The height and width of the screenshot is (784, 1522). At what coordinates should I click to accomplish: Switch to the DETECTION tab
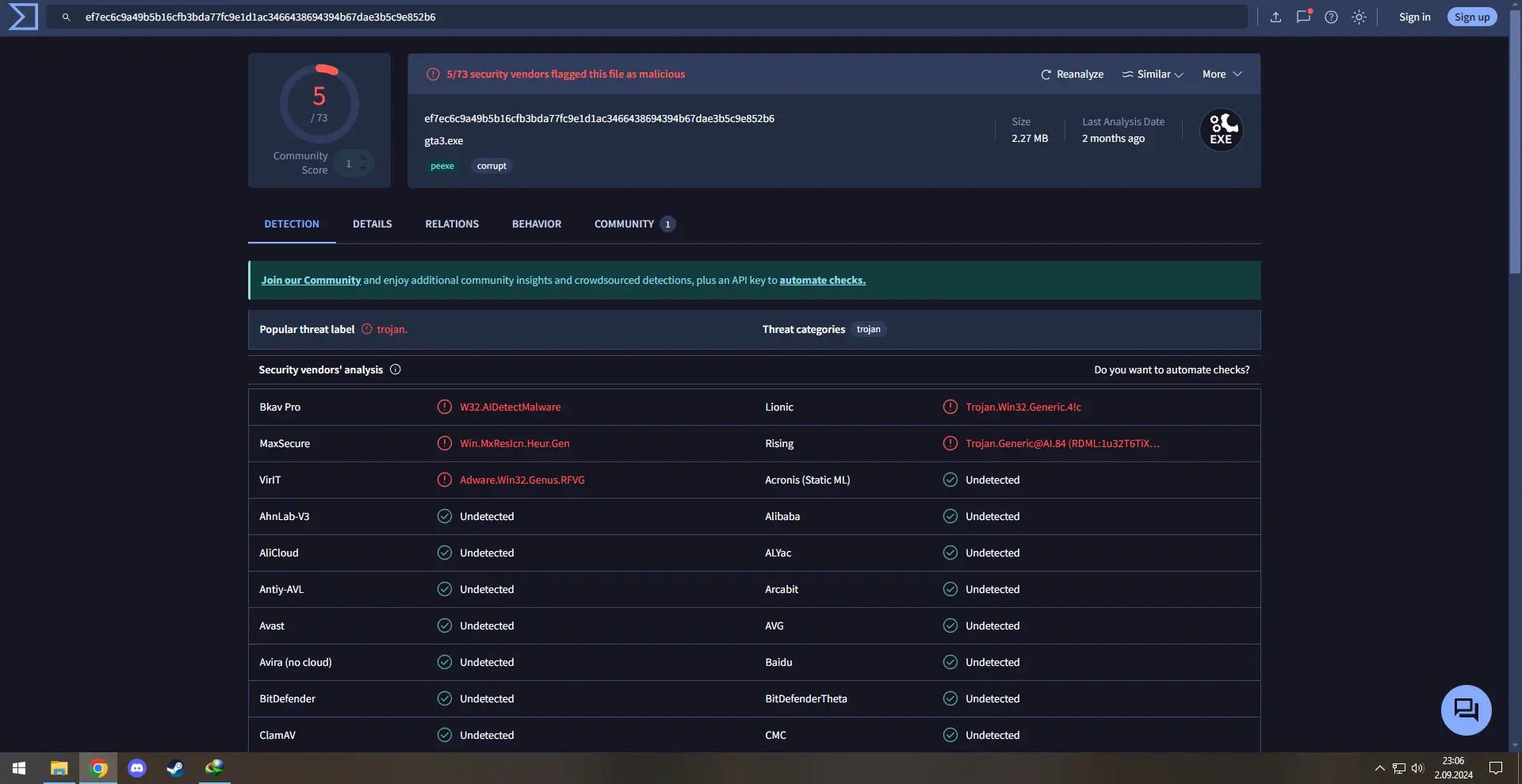tap(292, 224)
